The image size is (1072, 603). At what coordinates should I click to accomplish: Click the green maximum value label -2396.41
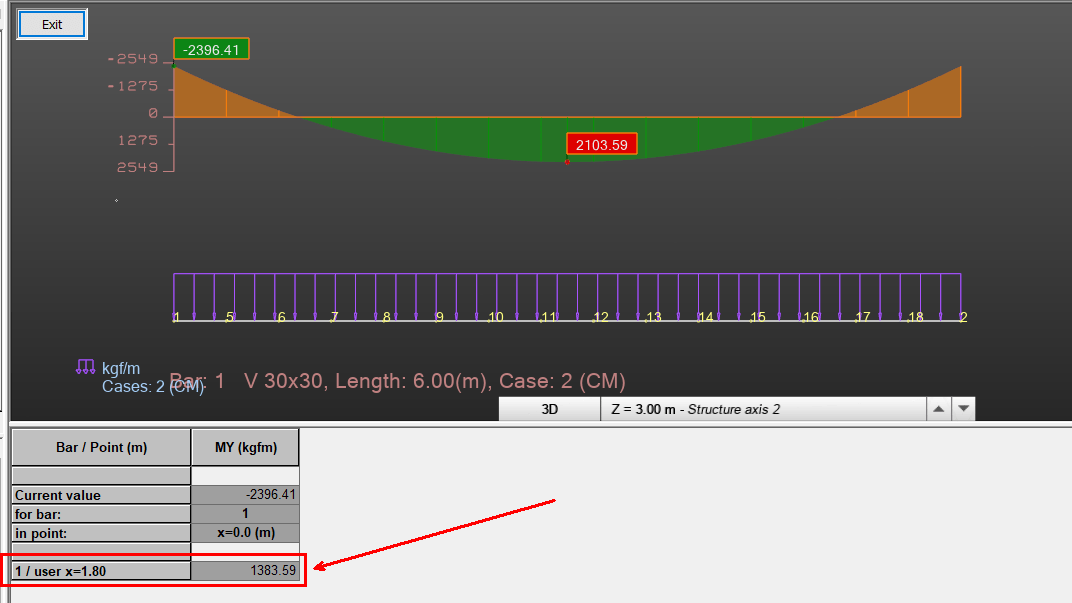[x=211, y=47]
